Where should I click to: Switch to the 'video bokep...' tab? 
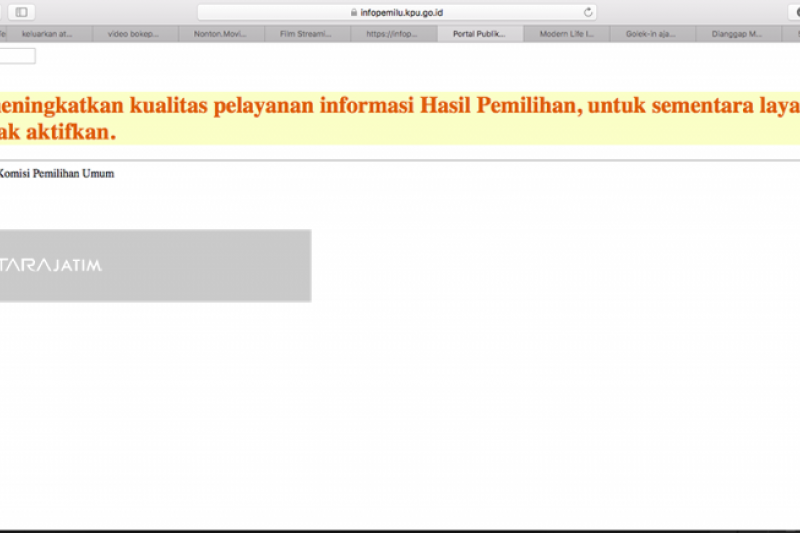point(133,34)
